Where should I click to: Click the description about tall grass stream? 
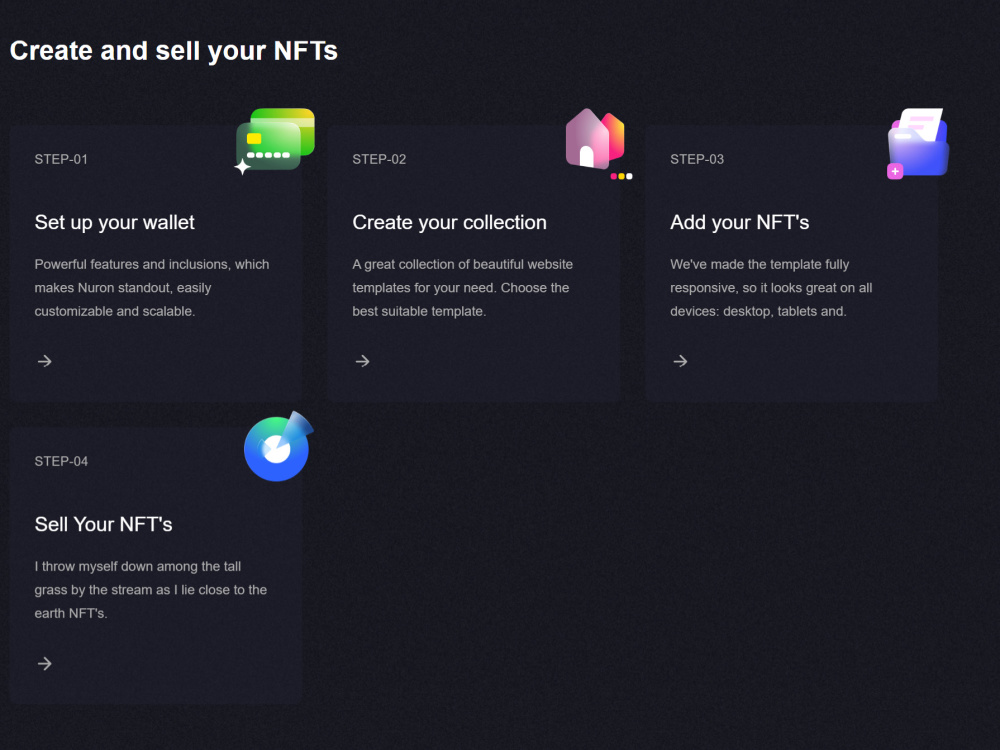151,590
